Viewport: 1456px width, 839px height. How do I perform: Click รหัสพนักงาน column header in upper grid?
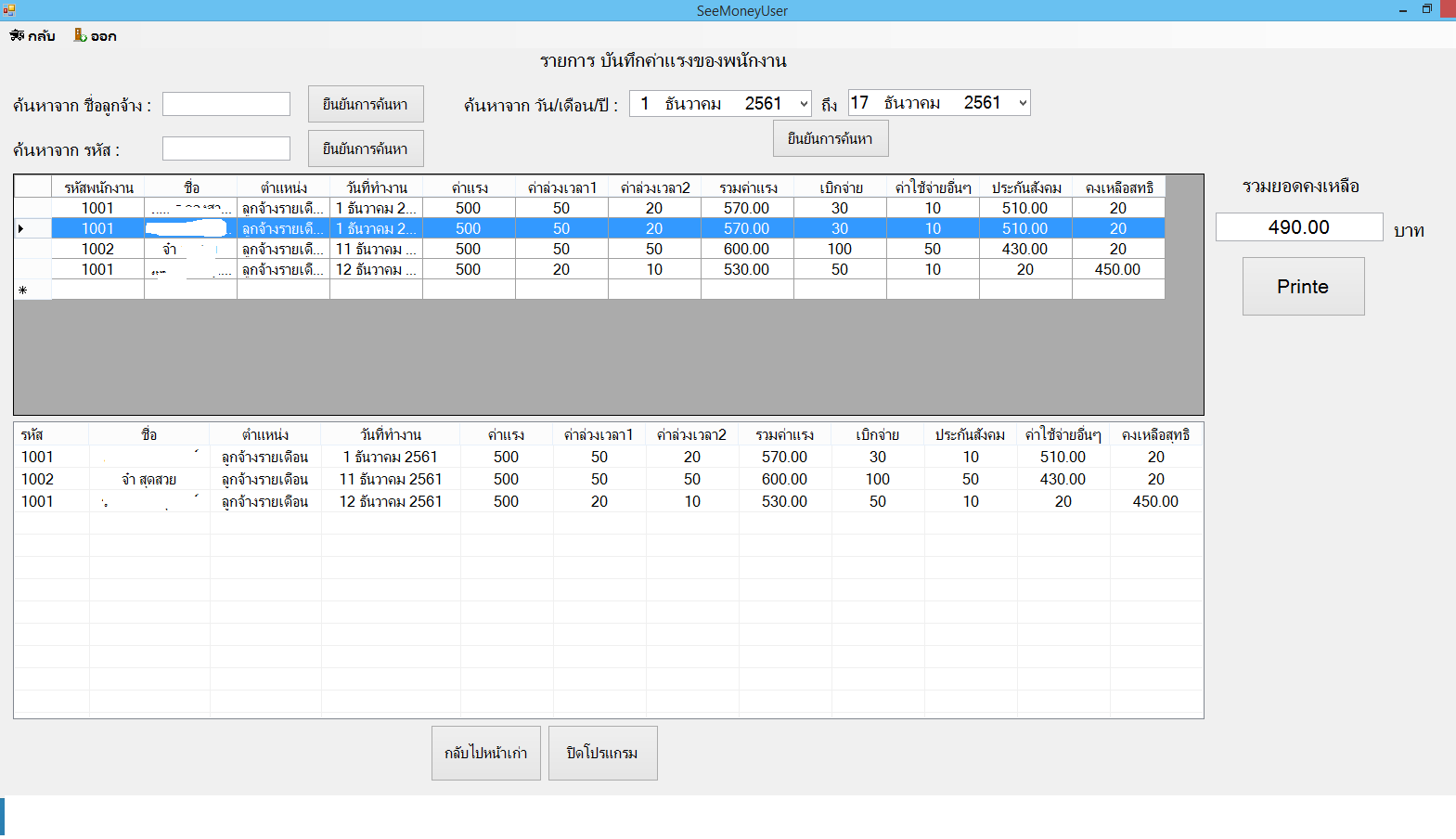pos(98,187)
